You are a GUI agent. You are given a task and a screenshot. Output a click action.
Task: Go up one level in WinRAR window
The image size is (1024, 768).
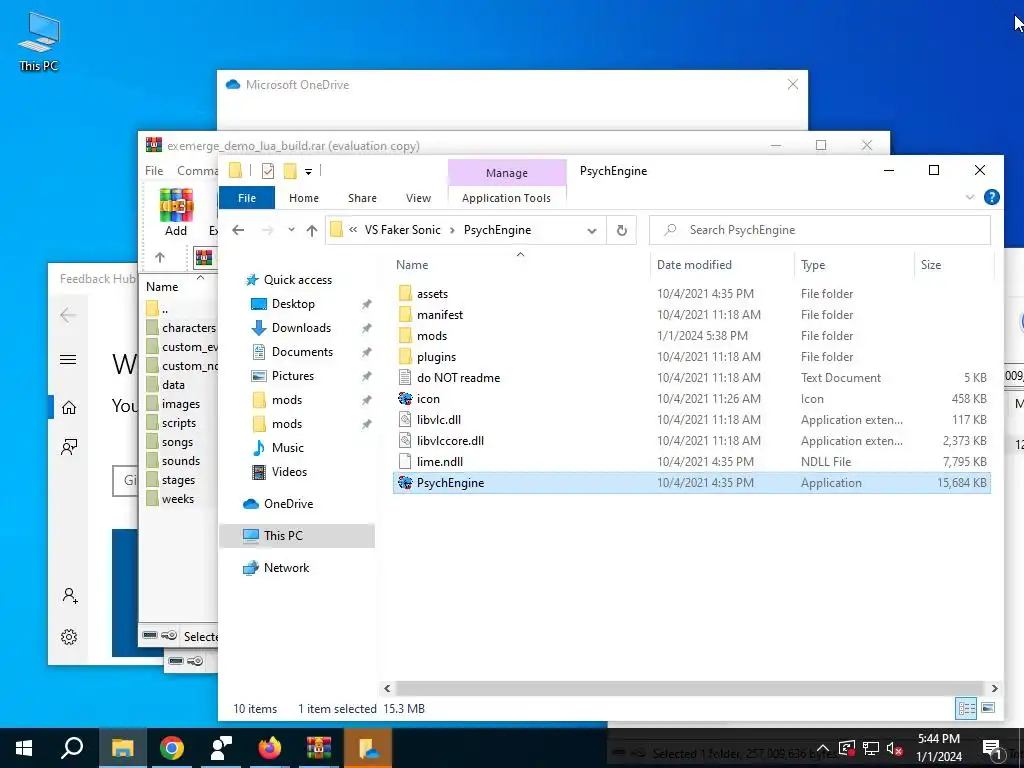click(x=160, y=257)
